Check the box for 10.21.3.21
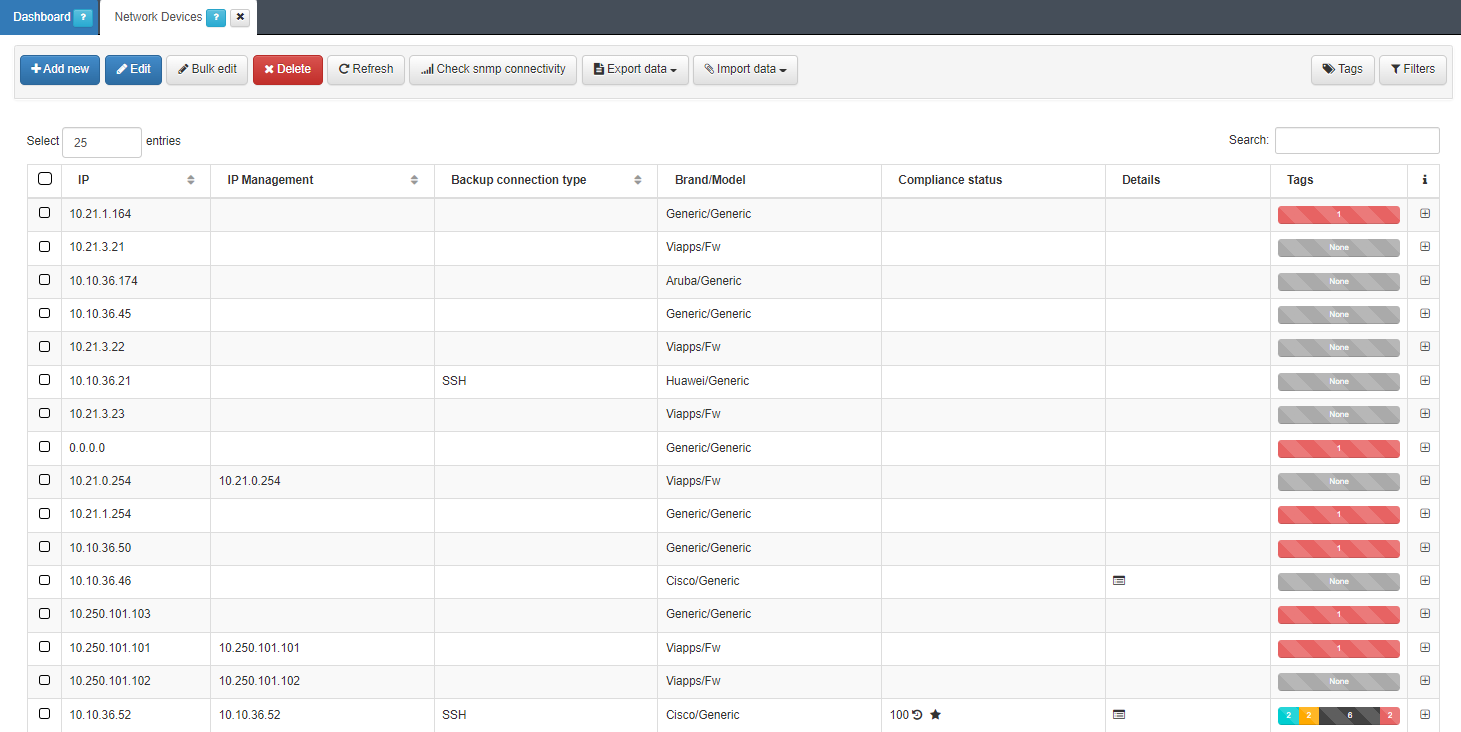The width and height of the screenshot is (1461, 732). 44,246
